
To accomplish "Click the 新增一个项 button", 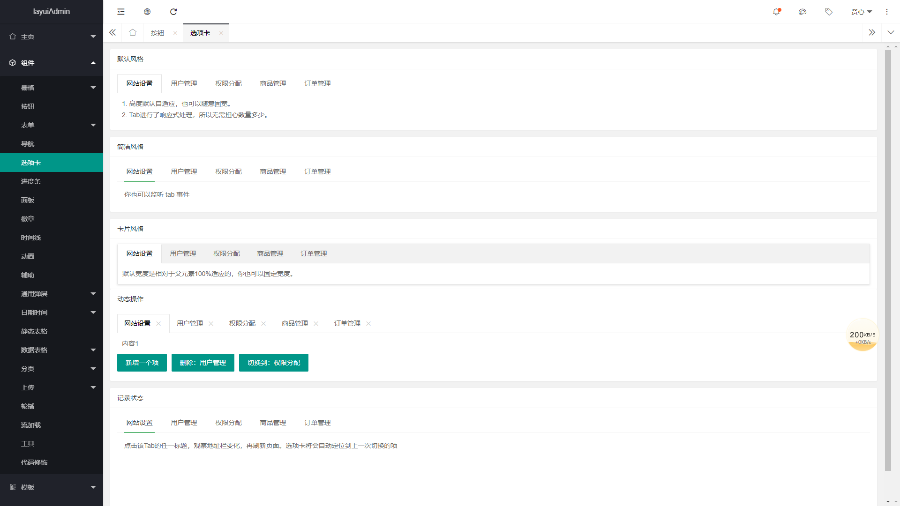I will pos(142,363).
